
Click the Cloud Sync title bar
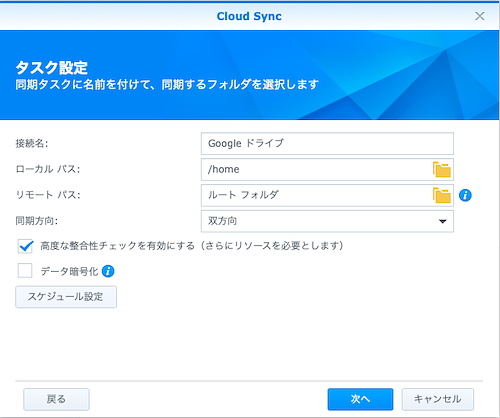click(x=249, y=16)
